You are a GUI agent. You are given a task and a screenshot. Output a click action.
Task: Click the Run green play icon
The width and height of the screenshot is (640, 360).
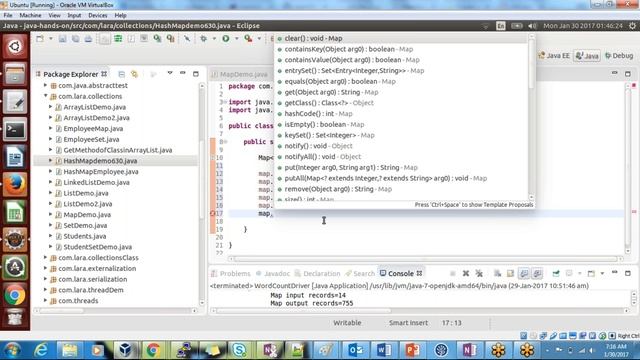tap(226, 38)
